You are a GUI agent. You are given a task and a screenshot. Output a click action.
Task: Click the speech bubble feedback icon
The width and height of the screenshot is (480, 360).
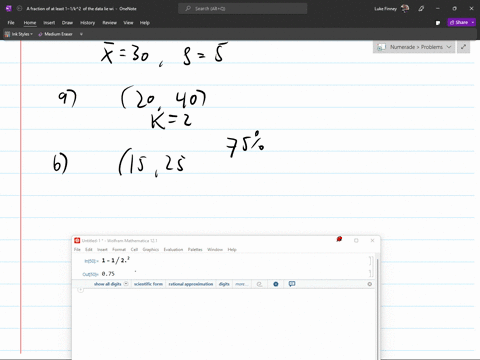pos(292,284)
